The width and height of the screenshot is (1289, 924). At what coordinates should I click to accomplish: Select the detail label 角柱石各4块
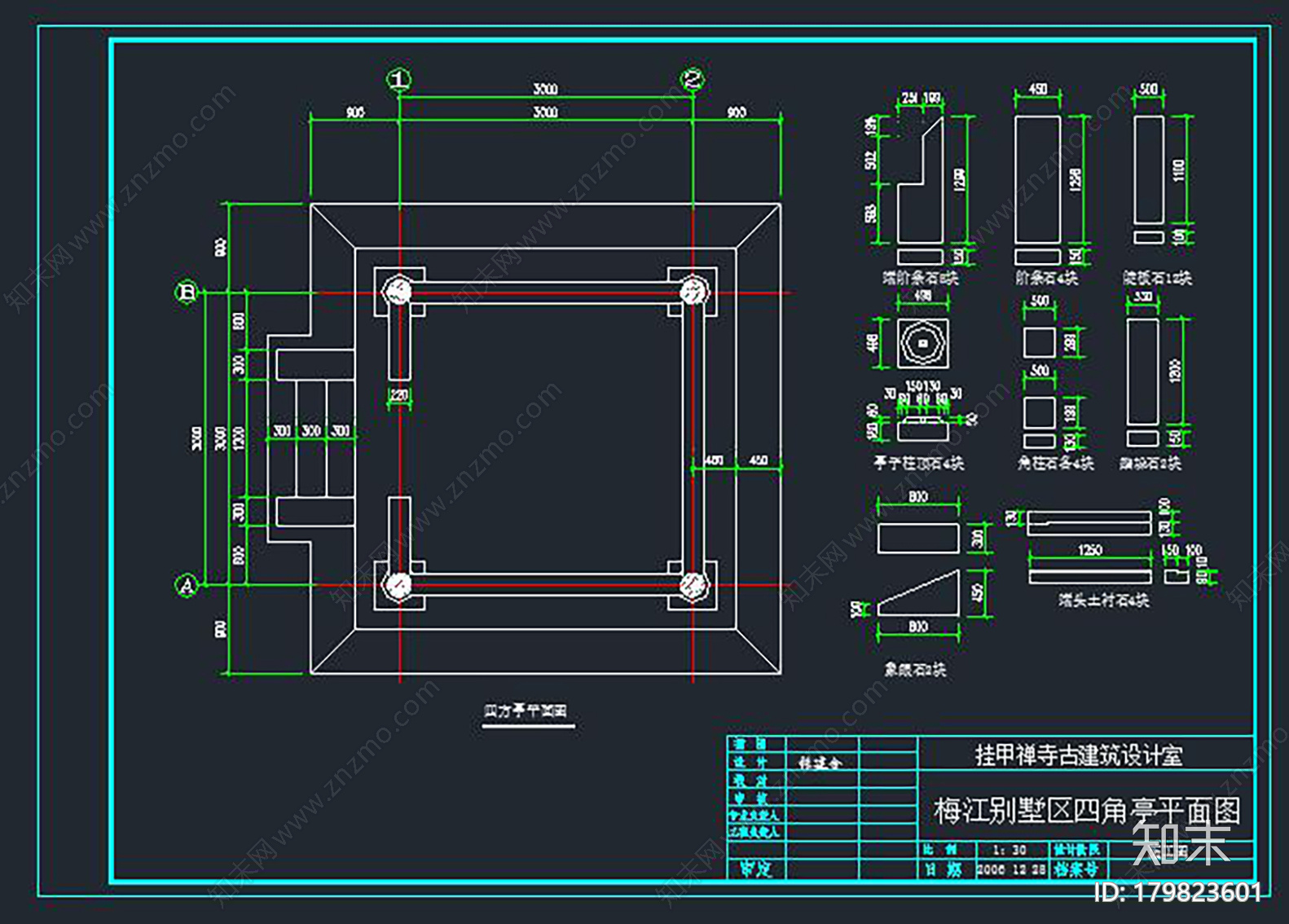click(1055, 463)
